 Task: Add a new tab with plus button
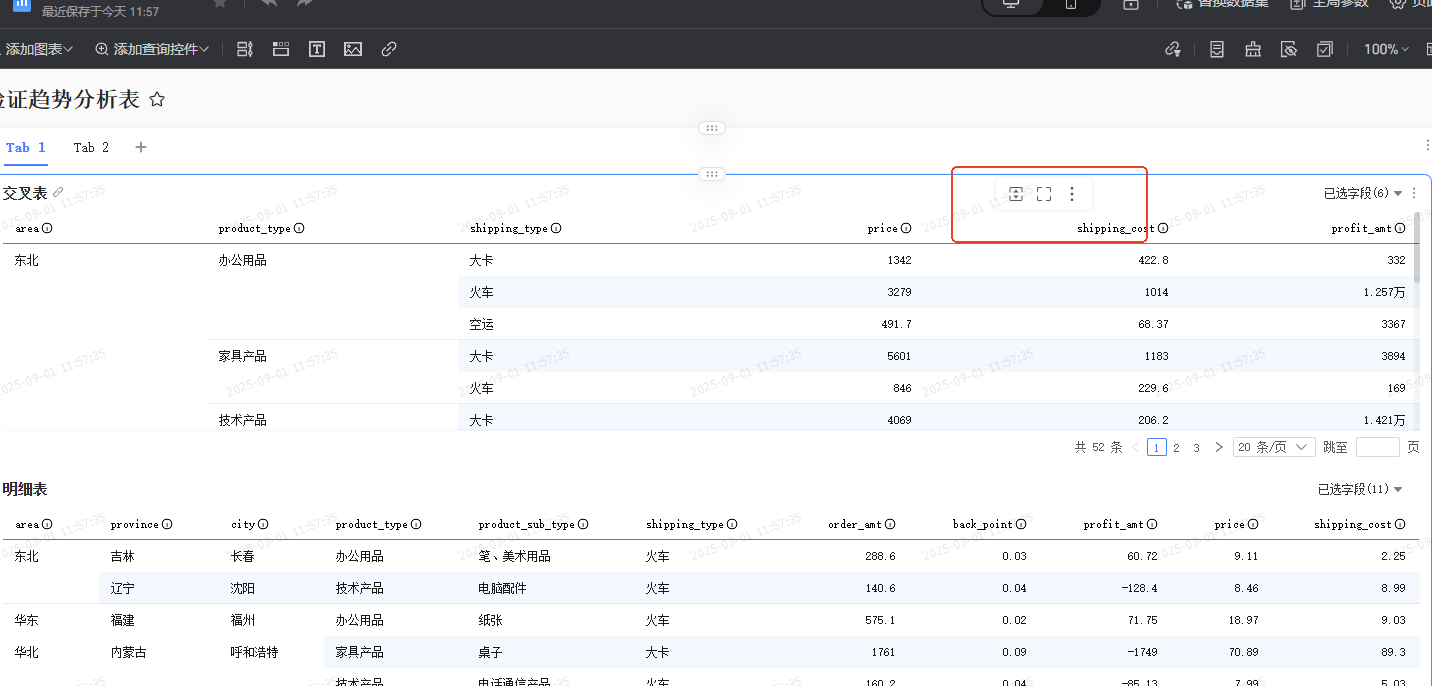pyautogui.click(x=141, y=147)
